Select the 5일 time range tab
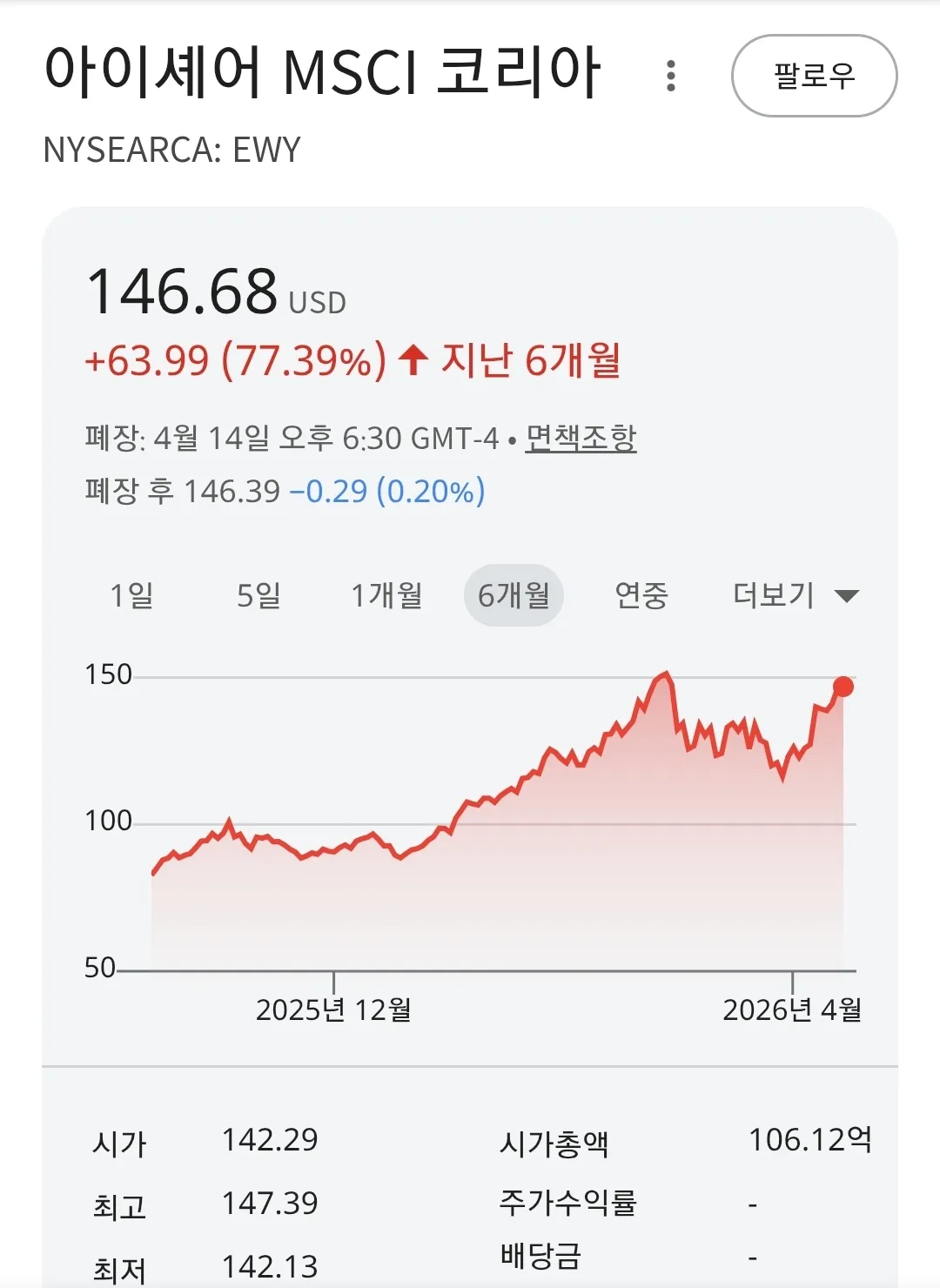This screenshot has height=1288, width=940. point(258,595)
